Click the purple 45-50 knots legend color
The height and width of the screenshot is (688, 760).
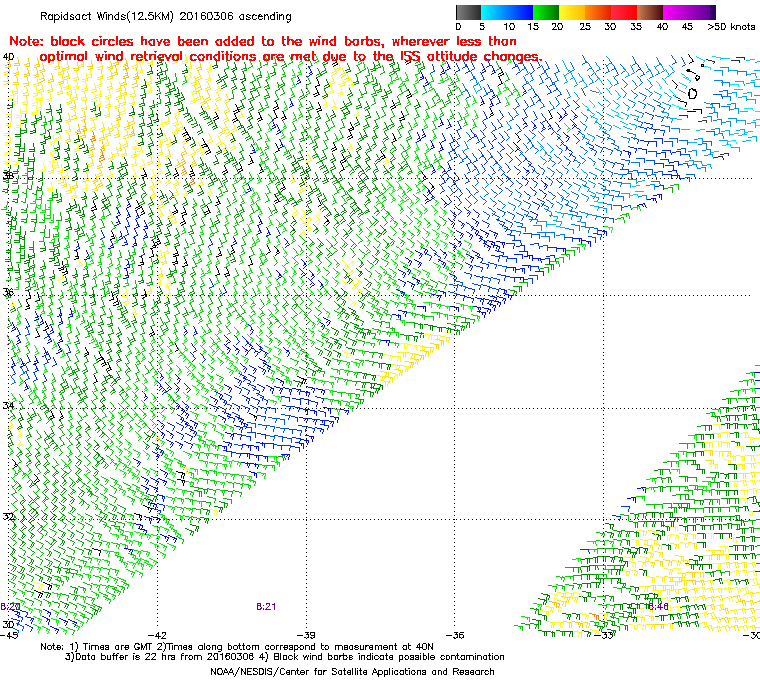pyautogui.click(x=700, y=12)
